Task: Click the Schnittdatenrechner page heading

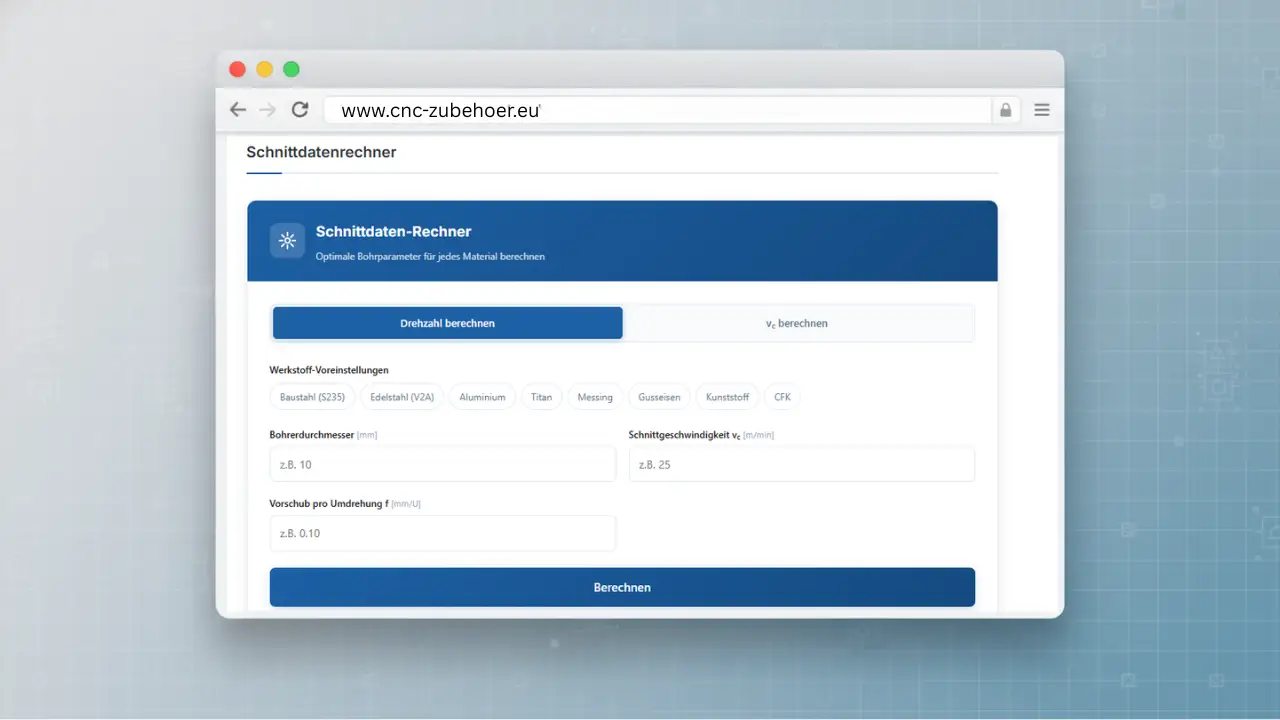Action: coord(321,152)
